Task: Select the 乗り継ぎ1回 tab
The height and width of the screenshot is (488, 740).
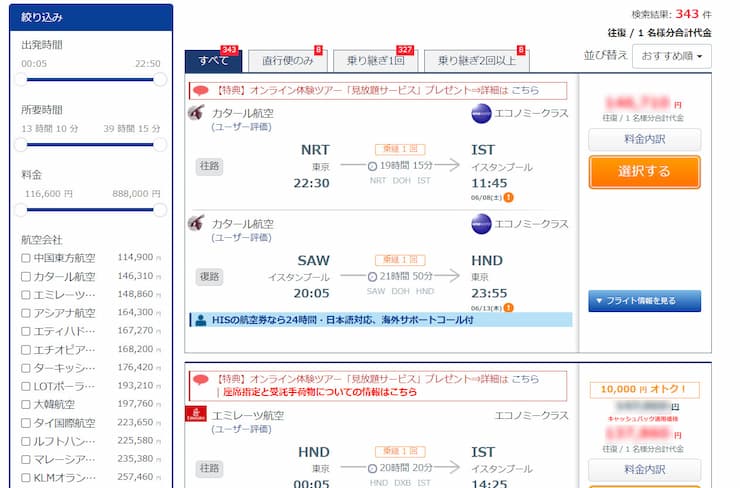Action: [375, 60]
